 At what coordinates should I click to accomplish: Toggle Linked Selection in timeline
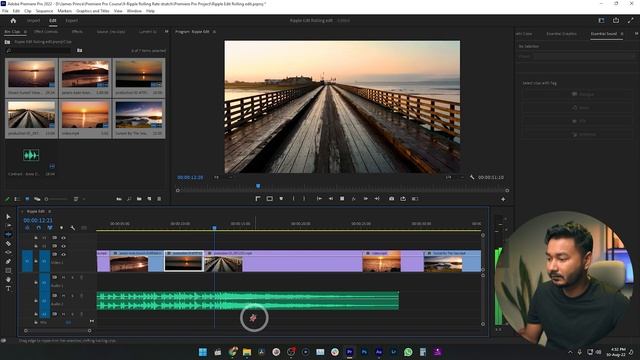pyautogui.click(x=50, y=228)
